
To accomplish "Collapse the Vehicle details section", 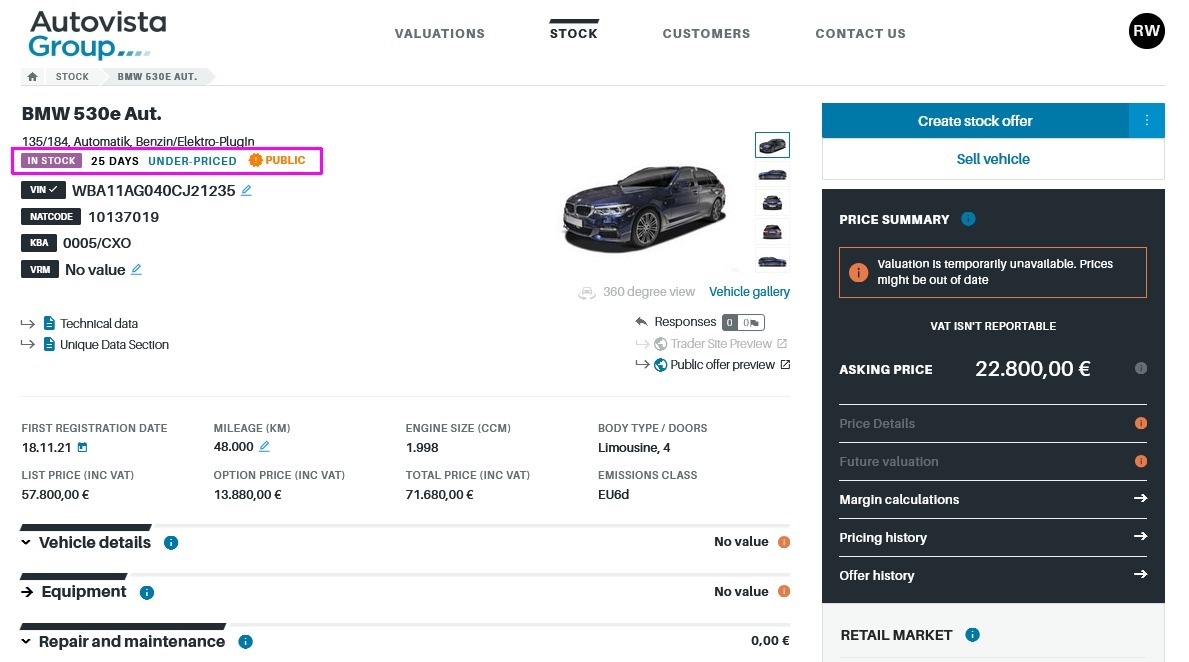I will coord(27,543).
